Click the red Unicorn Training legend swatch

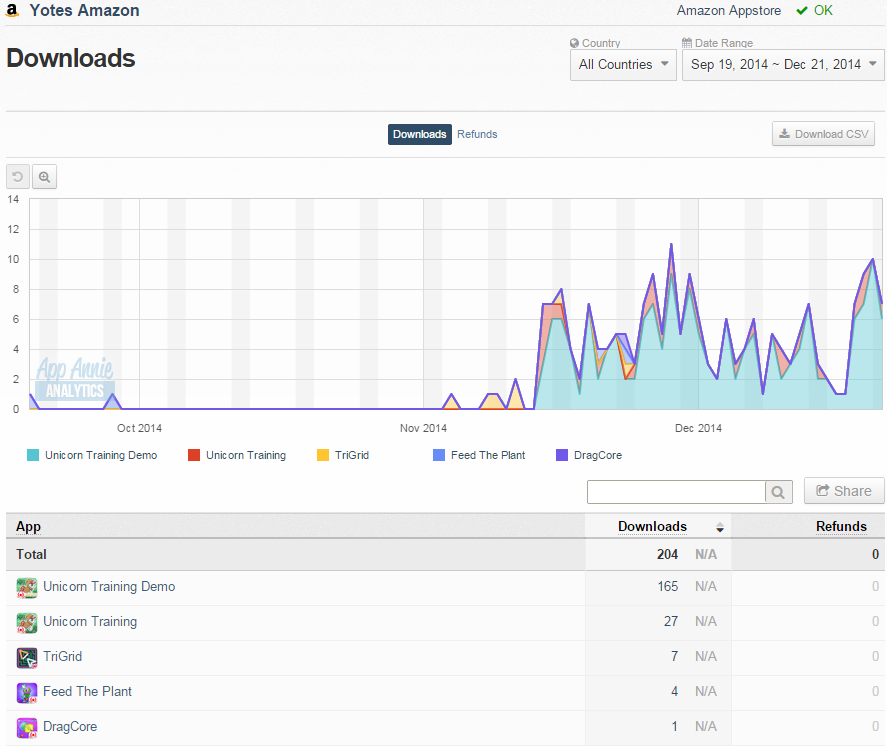(193, 455)
